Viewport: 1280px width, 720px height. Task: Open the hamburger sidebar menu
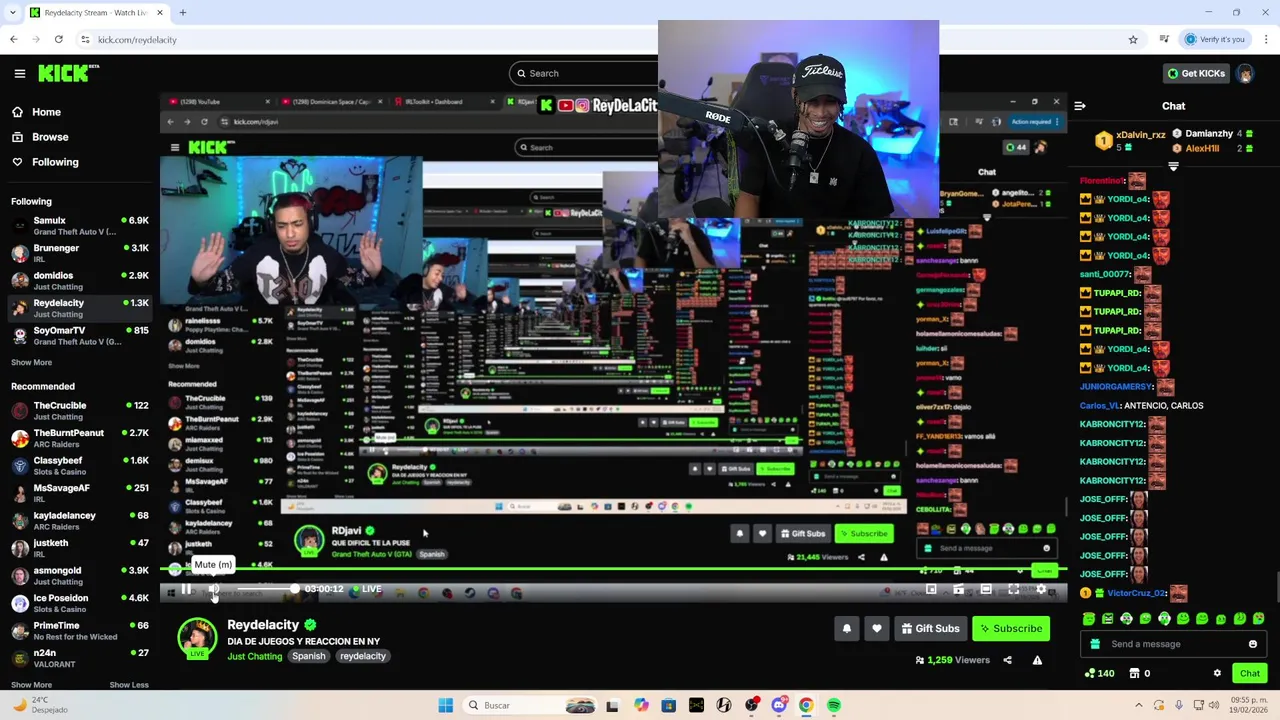coord(19,73)
